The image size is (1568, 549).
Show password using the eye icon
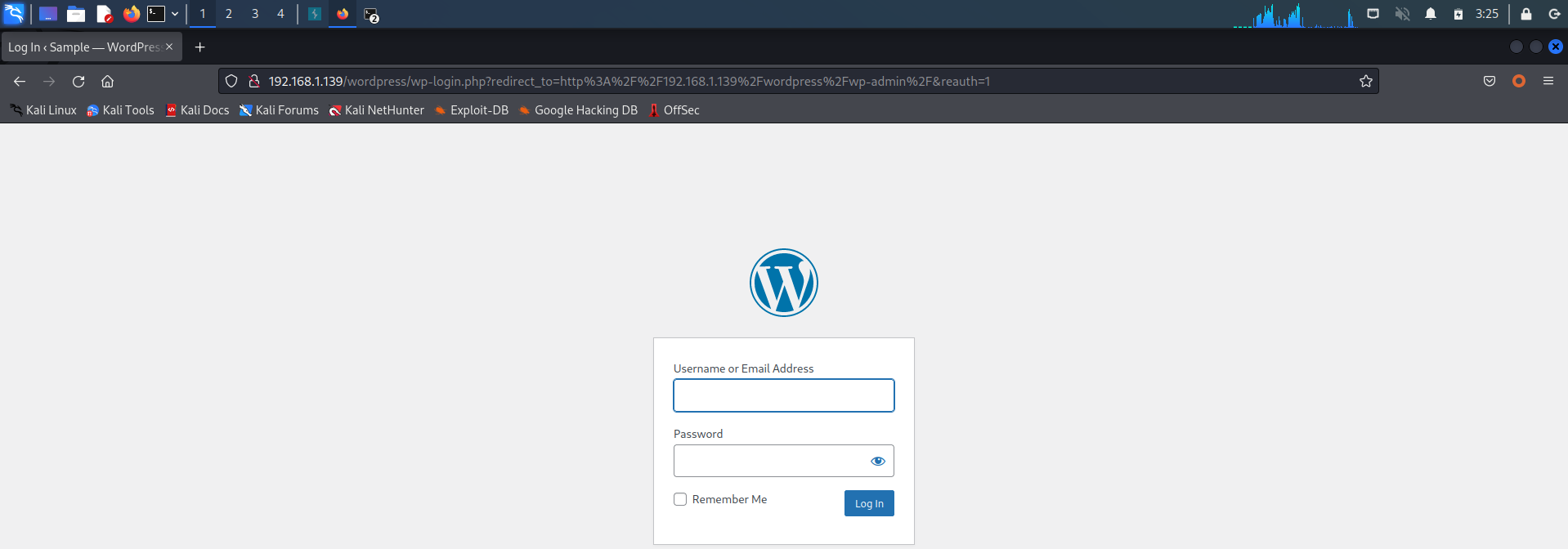coord(878,461)
